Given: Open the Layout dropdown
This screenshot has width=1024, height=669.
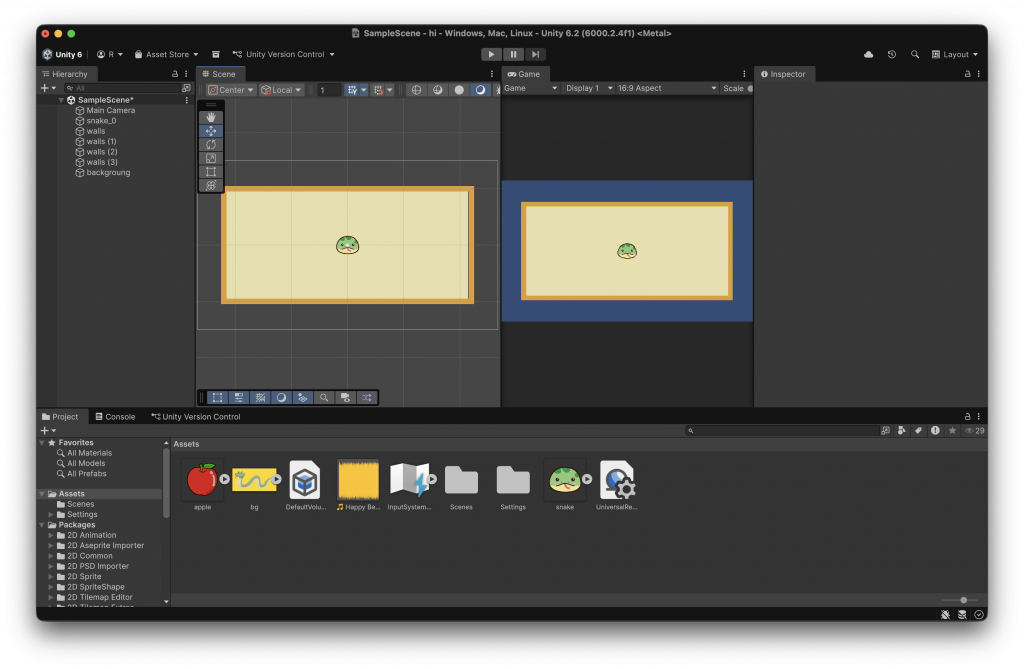Looking at the screenshot, I should [x=955, y=55].
